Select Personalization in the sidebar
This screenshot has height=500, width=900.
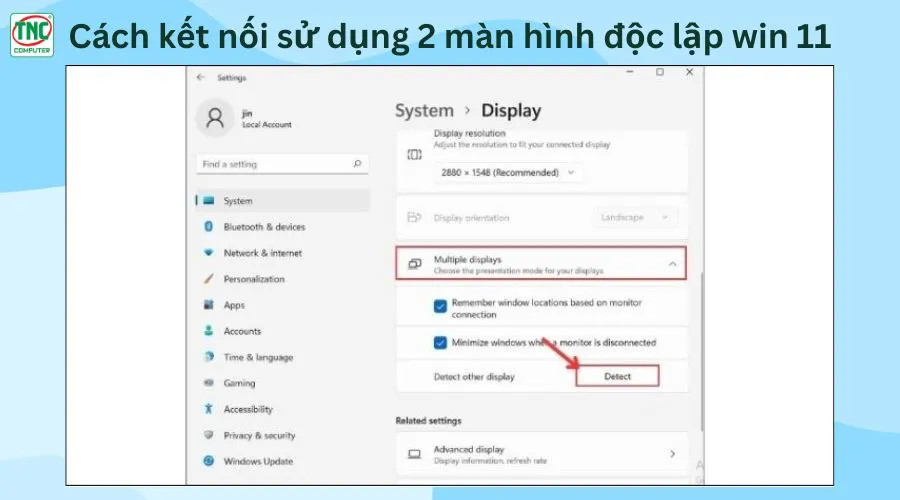282,278
